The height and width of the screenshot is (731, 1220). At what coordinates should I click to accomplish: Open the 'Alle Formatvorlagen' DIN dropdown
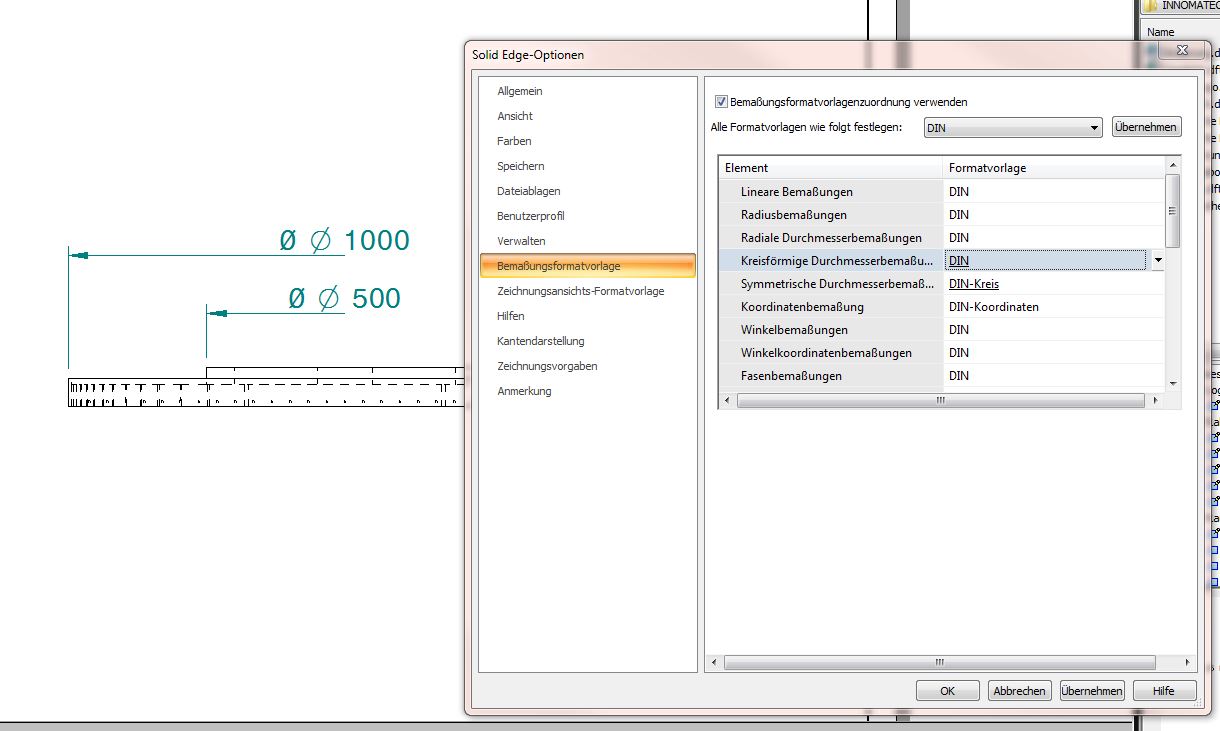(1012, 128)
